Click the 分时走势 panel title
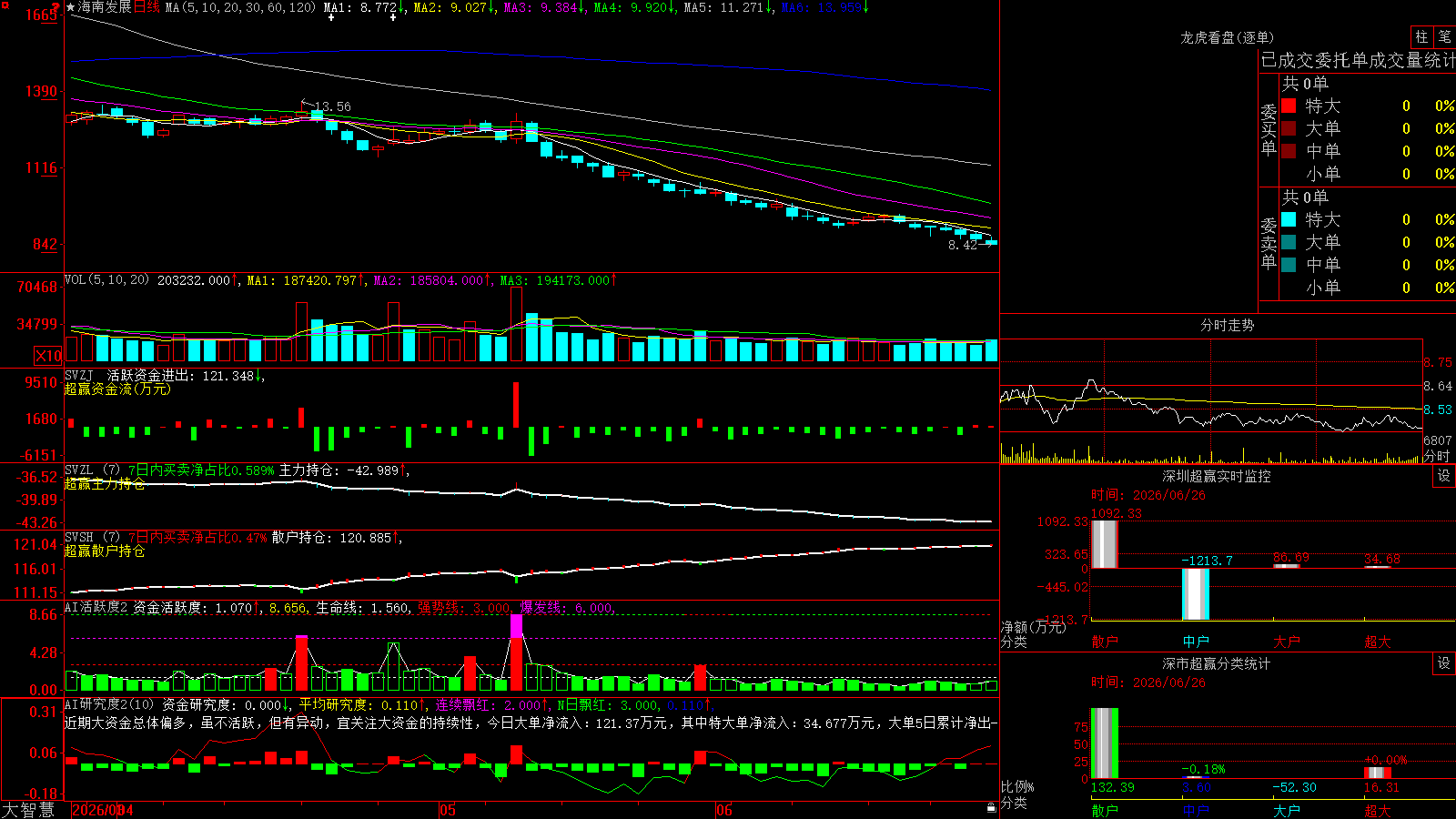The image size is (1456, 819). [1227, 325]
